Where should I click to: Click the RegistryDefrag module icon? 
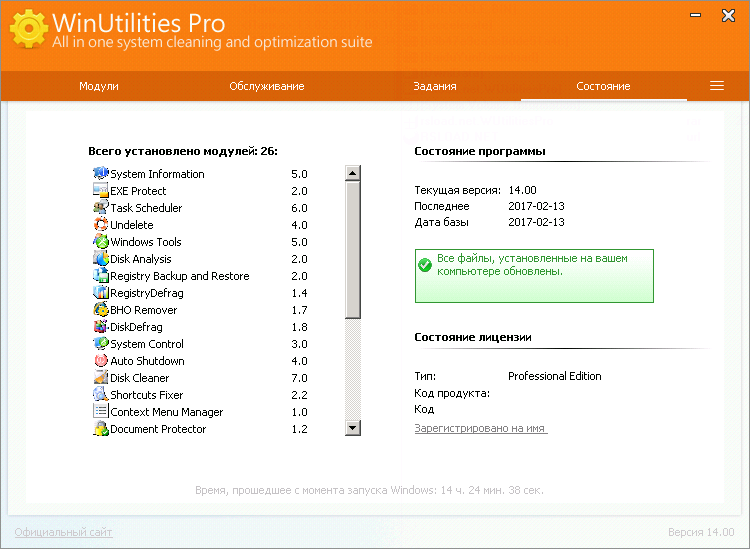point(100,292)
